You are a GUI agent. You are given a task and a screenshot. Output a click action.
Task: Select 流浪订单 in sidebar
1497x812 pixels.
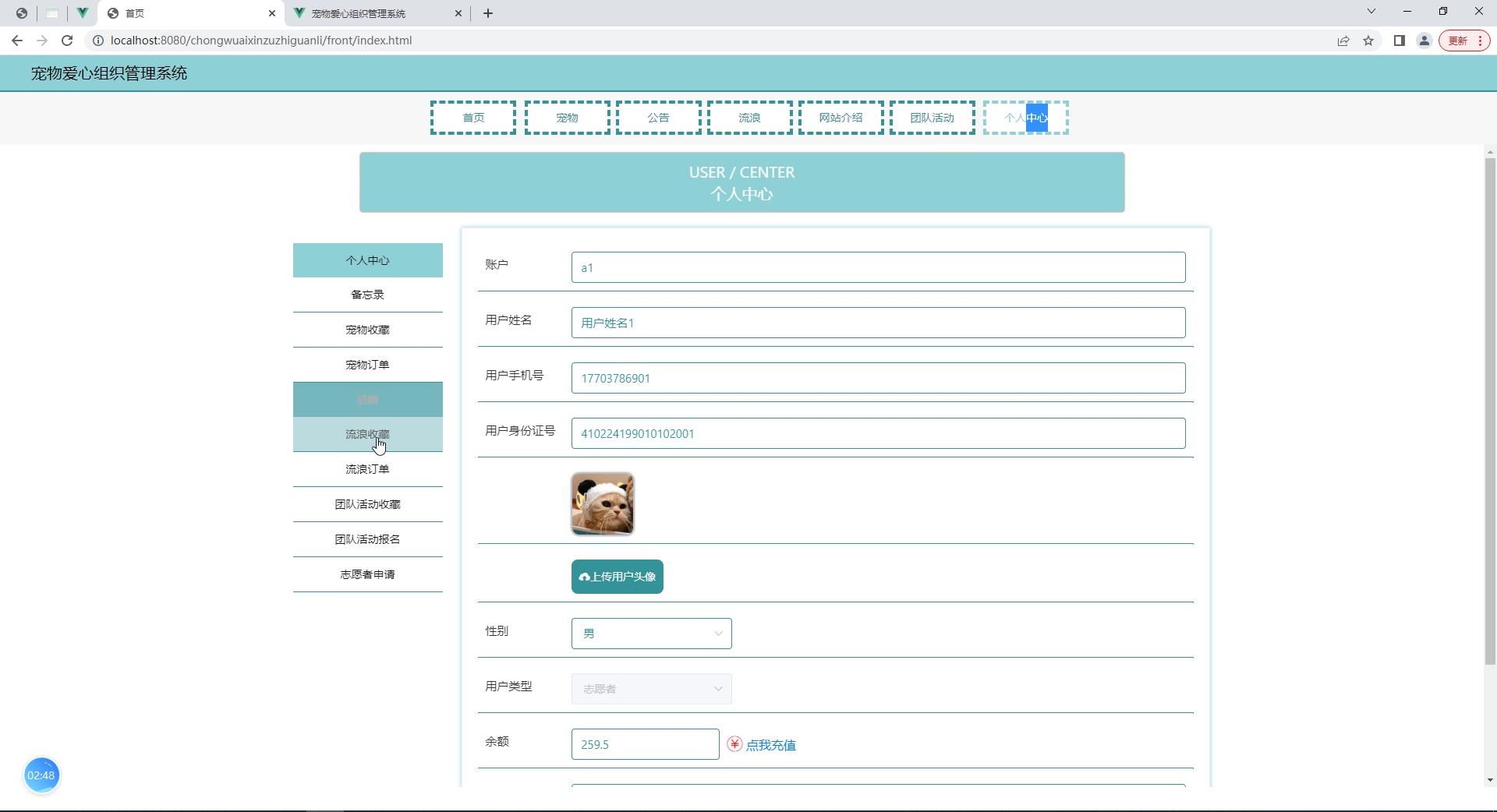(368, 469)
